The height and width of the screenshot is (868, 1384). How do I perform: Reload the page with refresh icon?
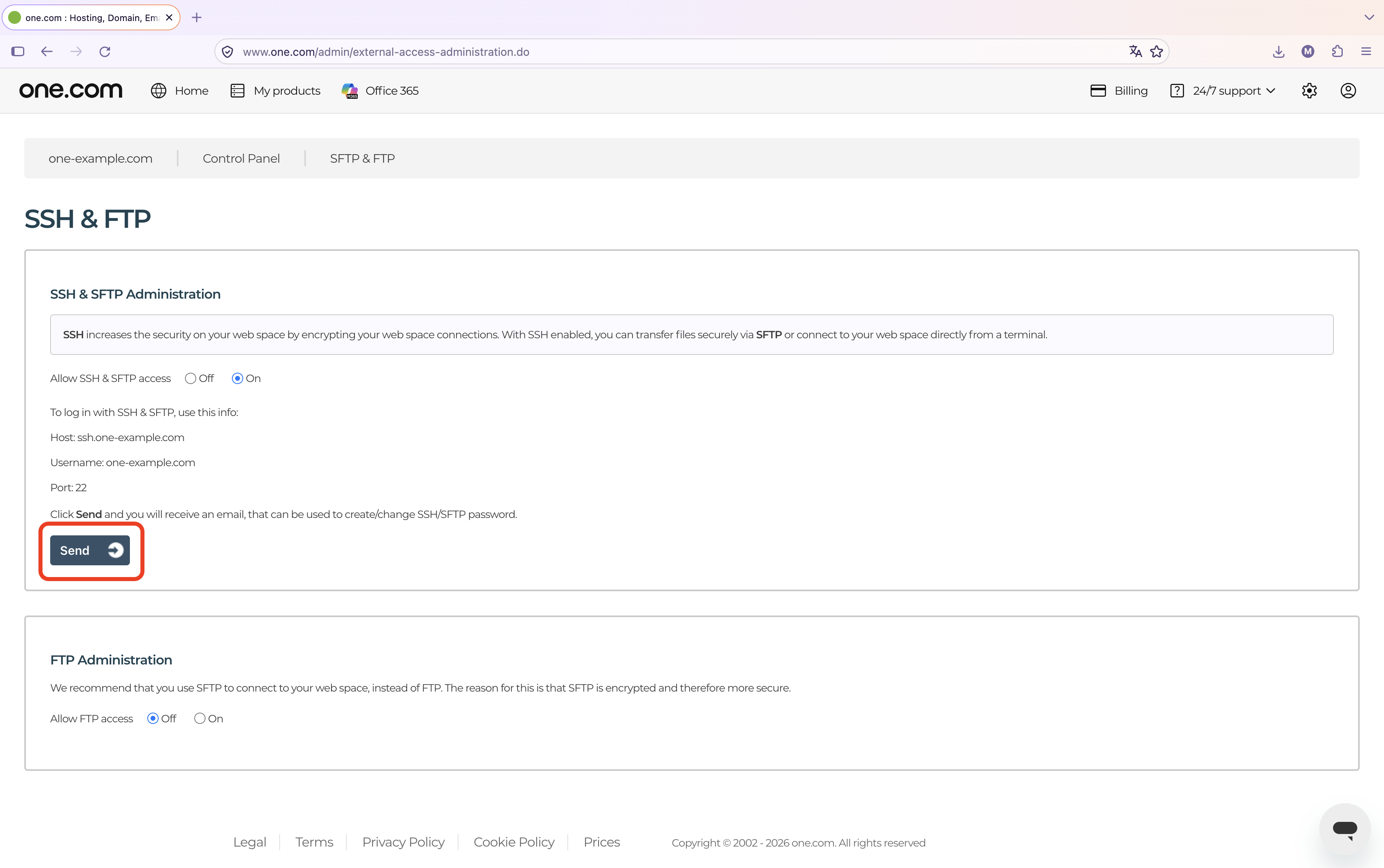(104, 52)
